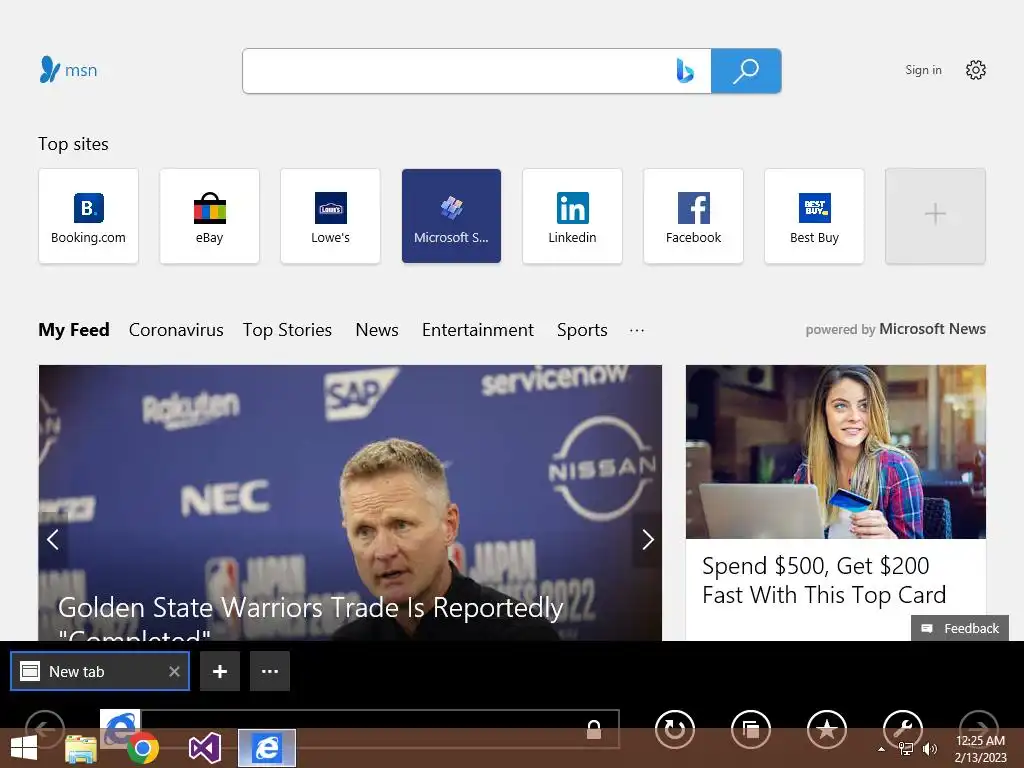Click the powered by Microsoft News text
This screenshot has height=768, width=1024.
click(895, 329)
